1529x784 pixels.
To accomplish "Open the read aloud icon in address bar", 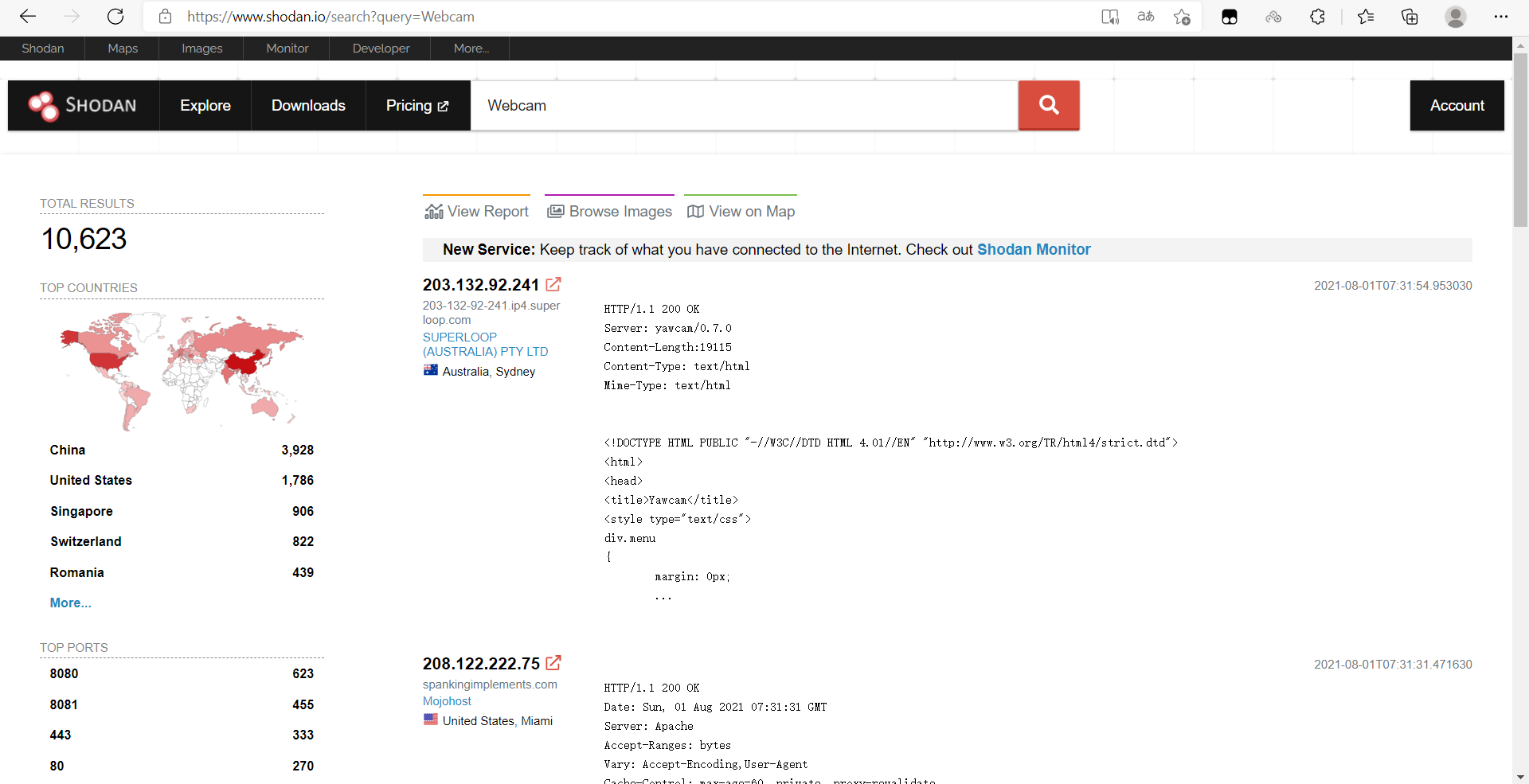I will pos(1110,17).
